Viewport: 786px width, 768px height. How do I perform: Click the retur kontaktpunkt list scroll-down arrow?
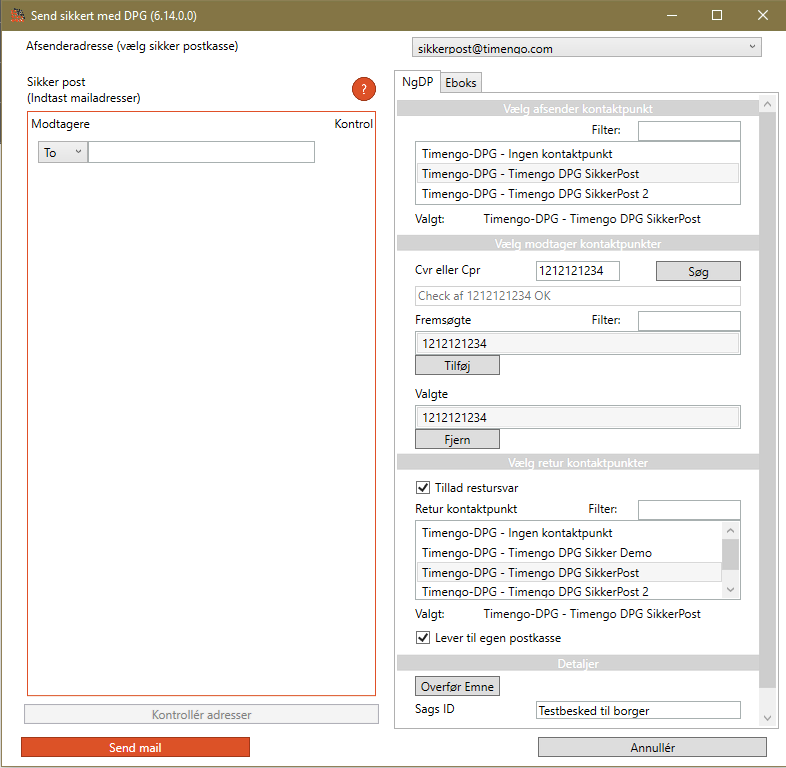pos(730,590)
